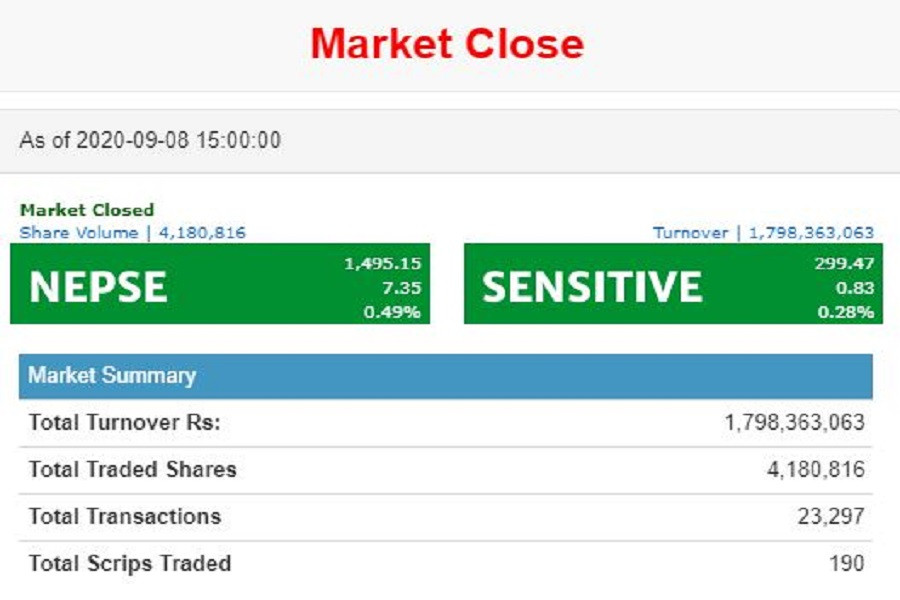Click the Total Turnover amount in the summary table

[794, 422]
